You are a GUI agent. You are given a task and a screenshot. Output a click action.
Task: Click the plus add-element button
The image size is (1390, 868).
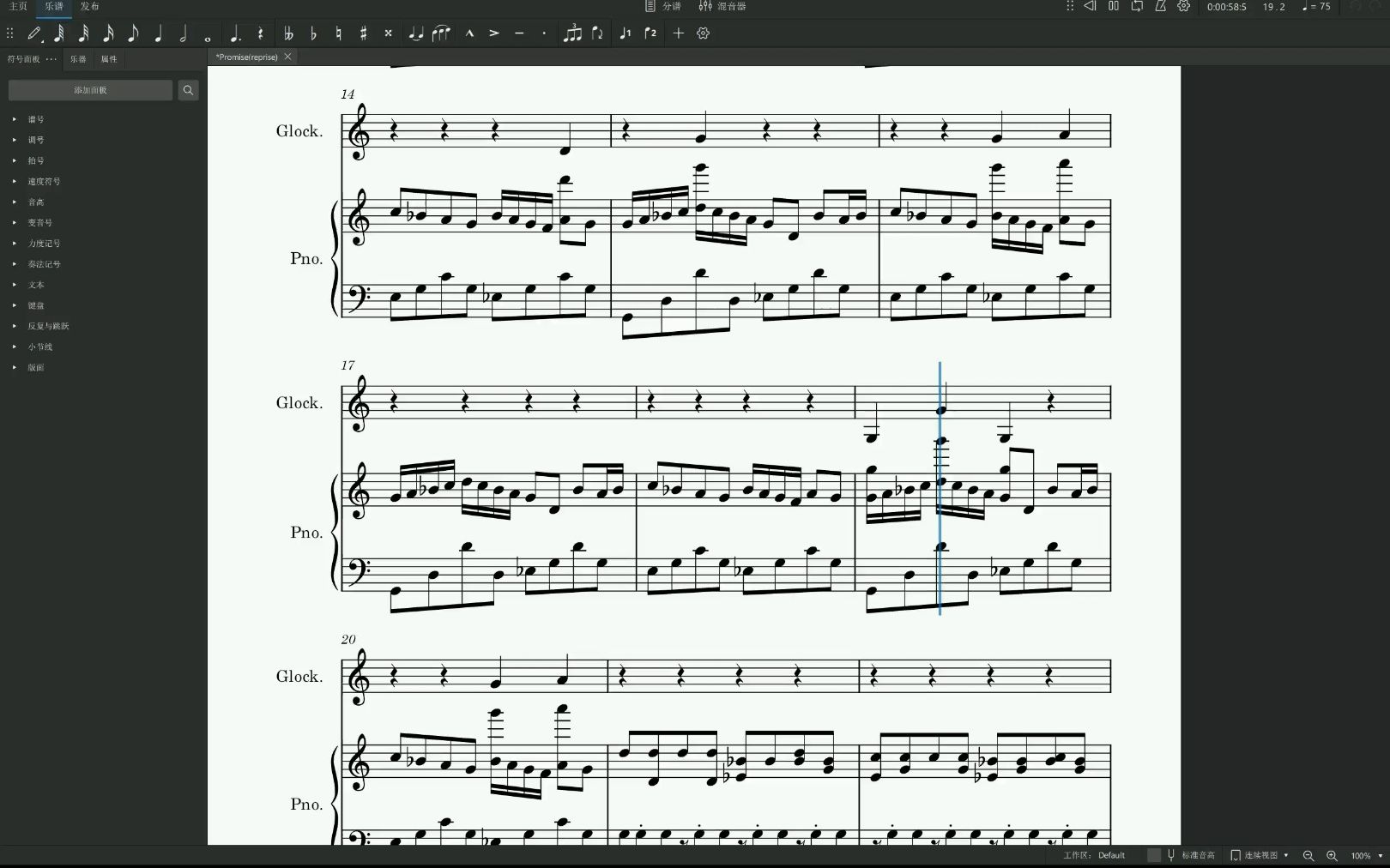tap(679, 33)
